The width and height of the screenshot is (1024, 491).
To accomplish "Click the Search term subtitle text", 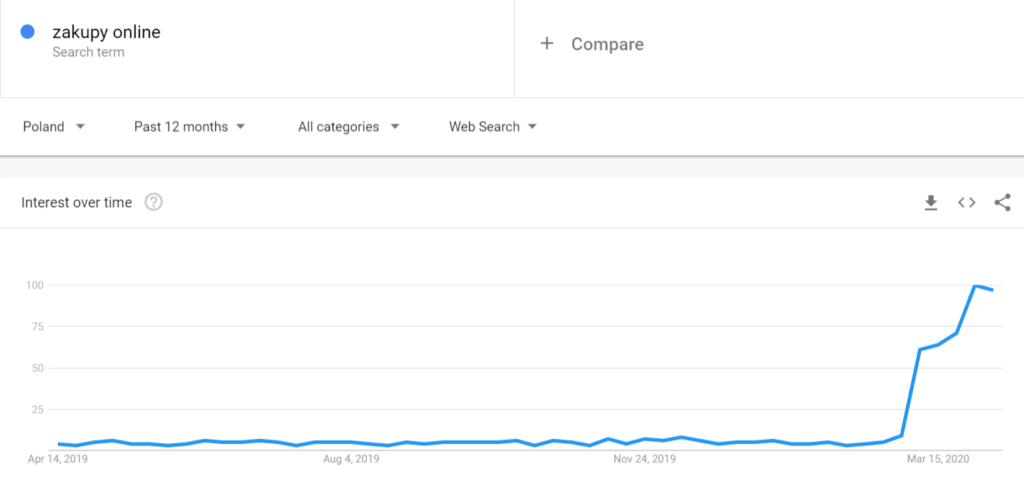I will pyautogui.click(x=88, y=52).
